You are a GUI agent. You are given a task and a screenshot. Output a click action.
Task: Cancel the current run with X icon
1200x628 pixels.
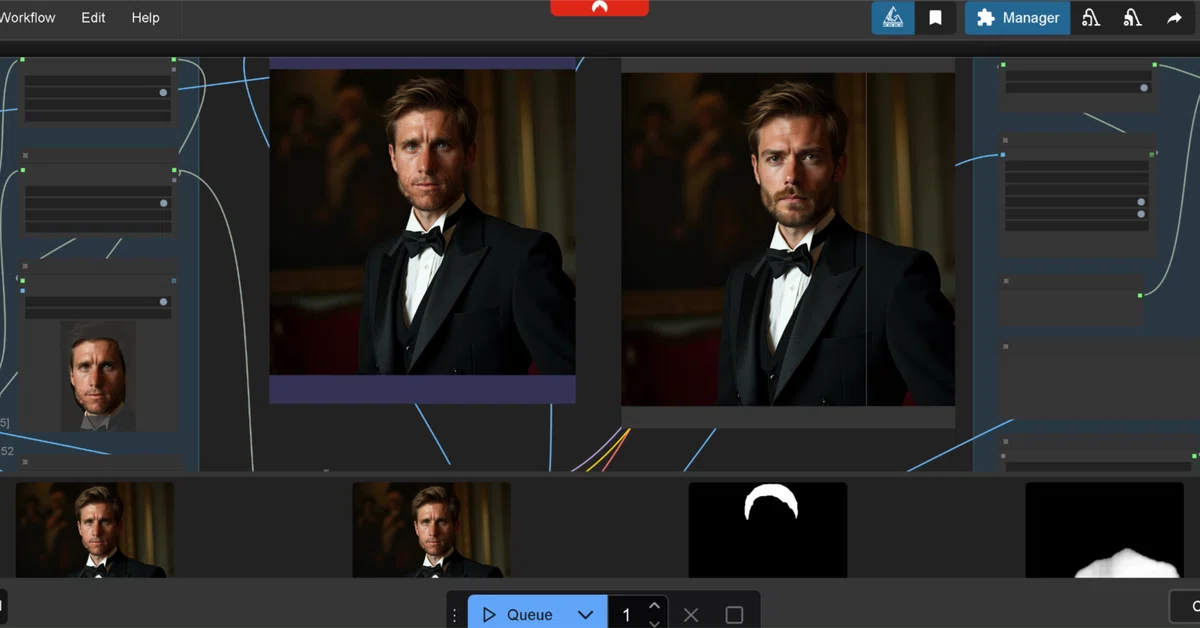691,615
